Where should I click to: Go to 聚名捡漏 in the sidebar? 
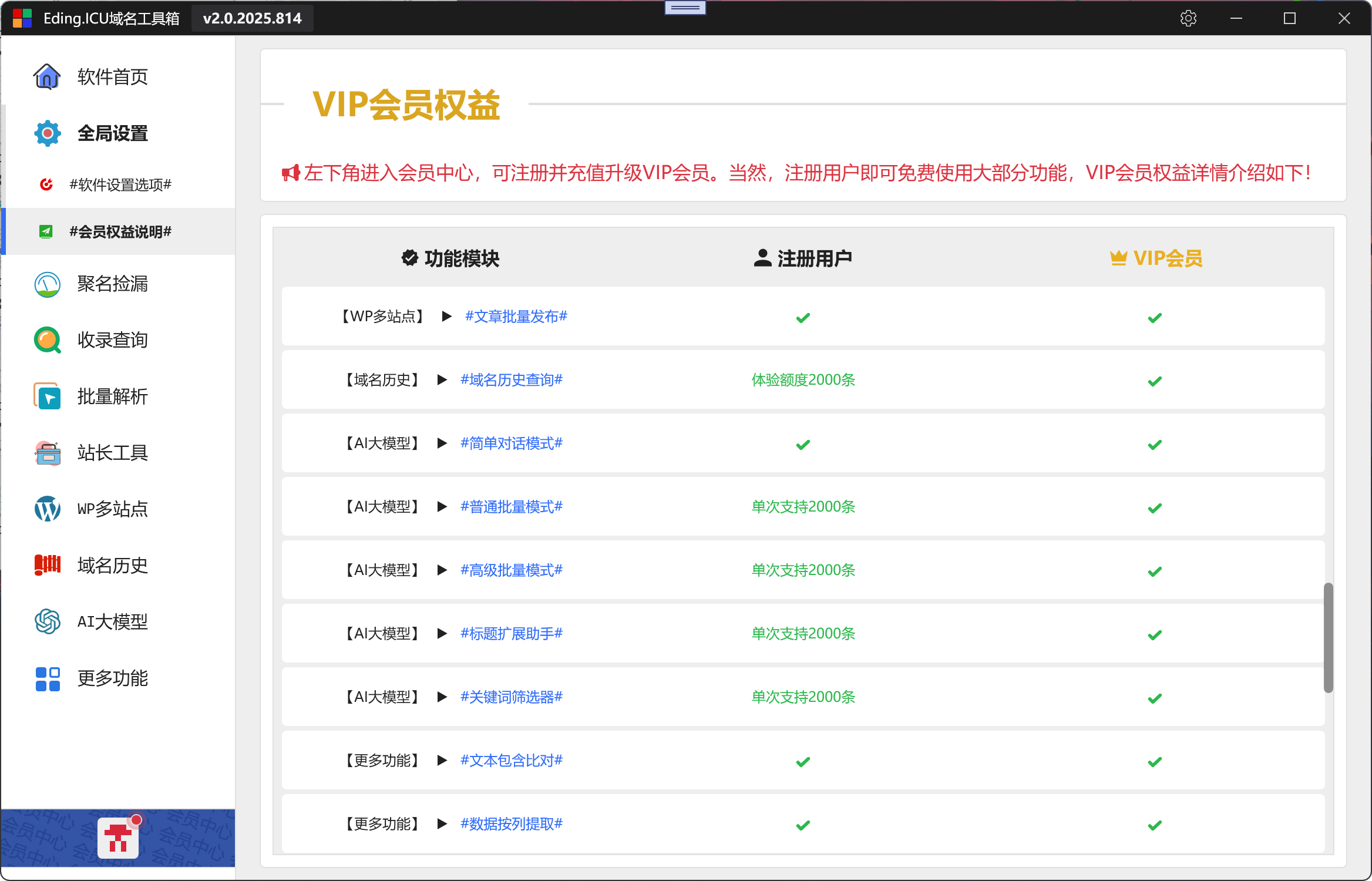point(117,284)
